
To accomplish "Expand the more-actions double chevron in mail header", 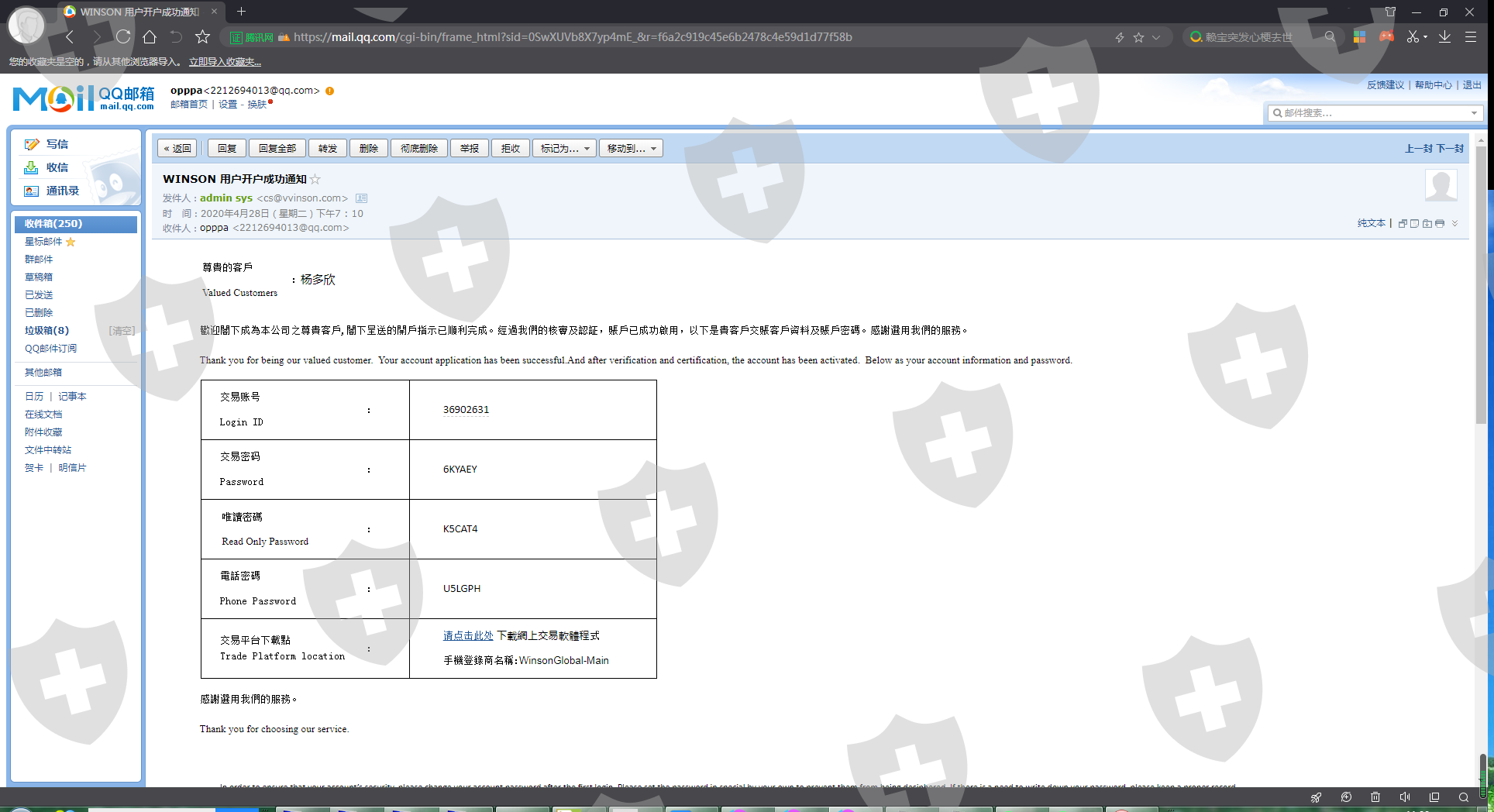I will (x=1455, y=224).
